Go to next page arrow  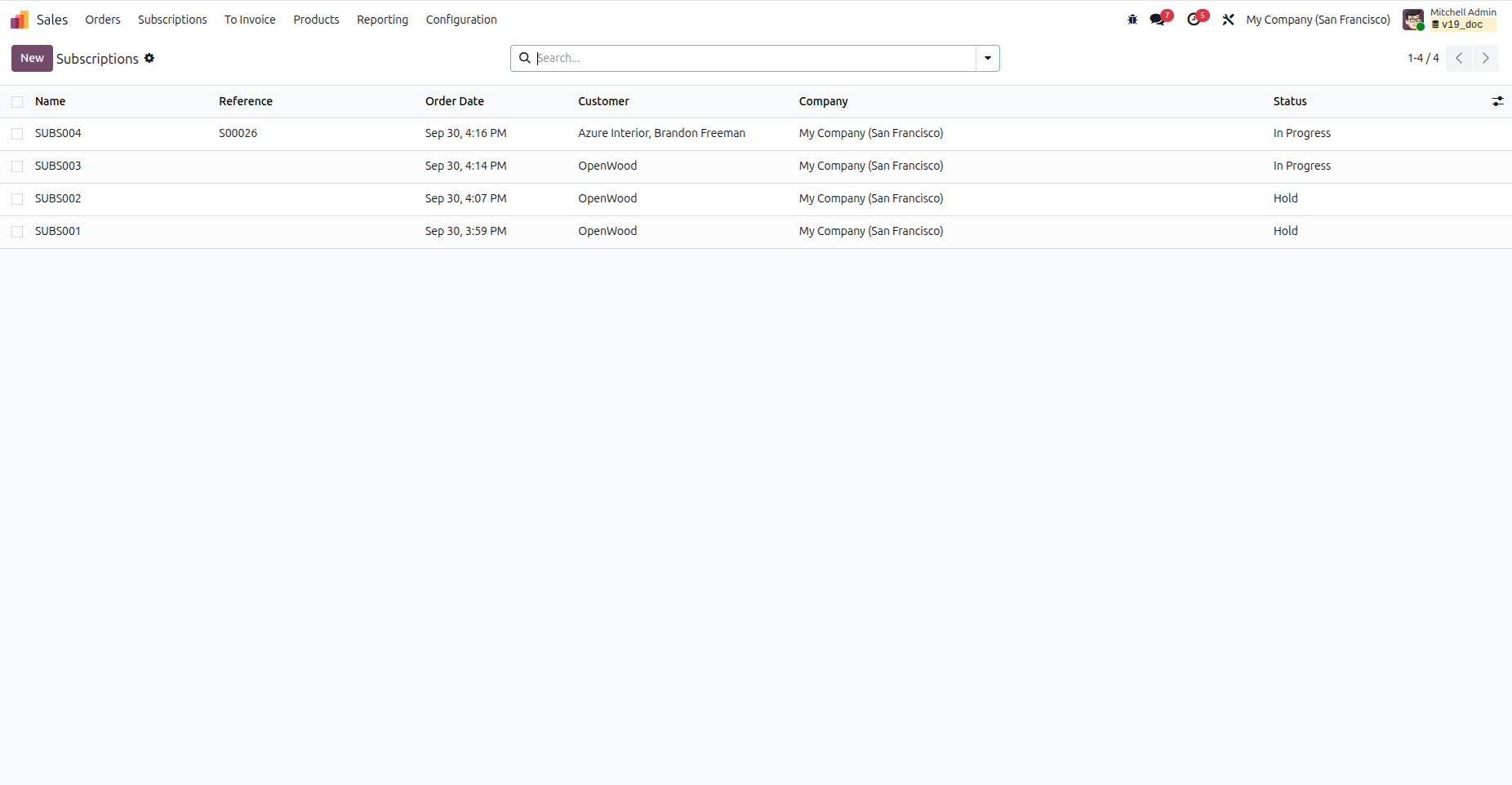(1486, 58)
